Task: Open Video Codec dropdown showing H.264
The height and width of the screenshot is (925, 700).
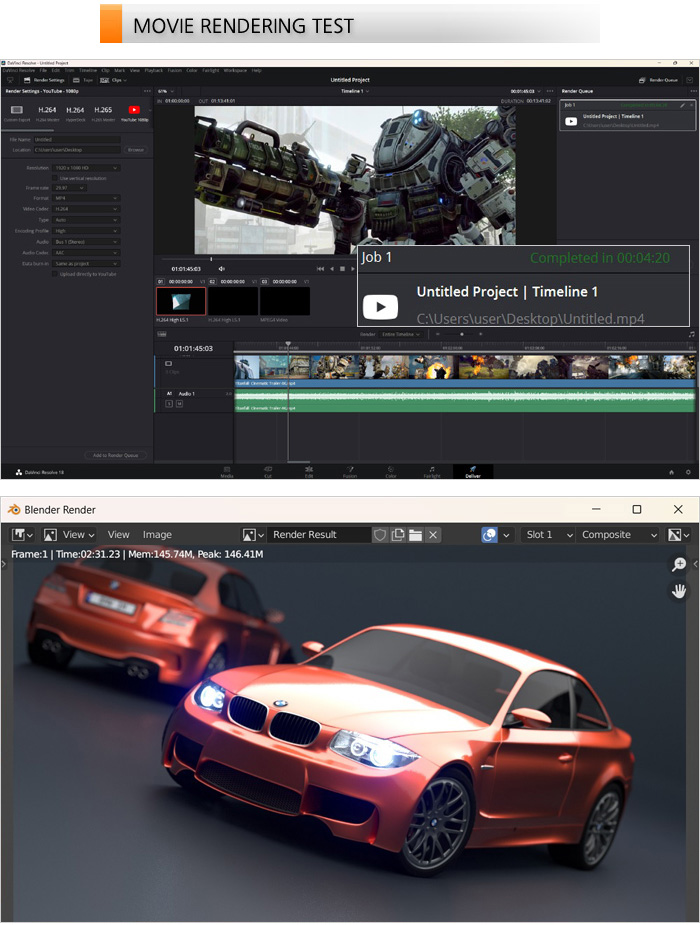Action: pyautogui.click(x=86, y=209)
